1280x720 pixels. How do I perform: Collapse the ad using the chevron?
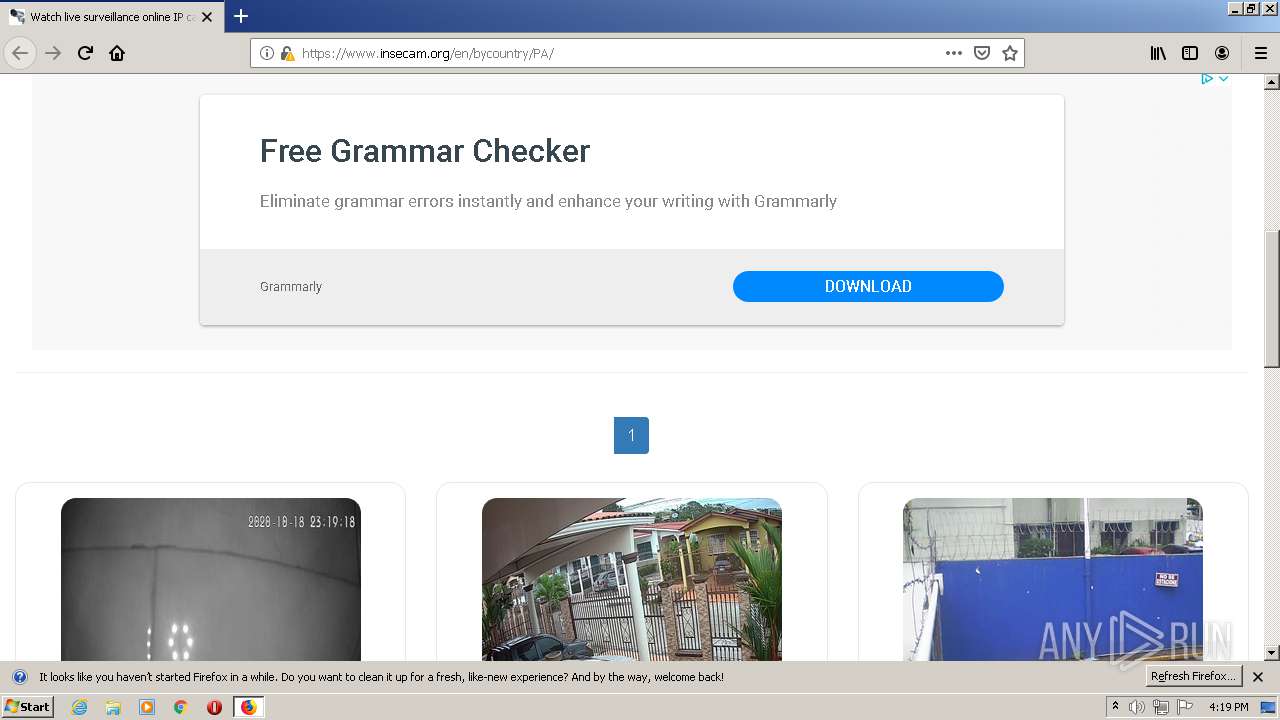(1223, 78)
